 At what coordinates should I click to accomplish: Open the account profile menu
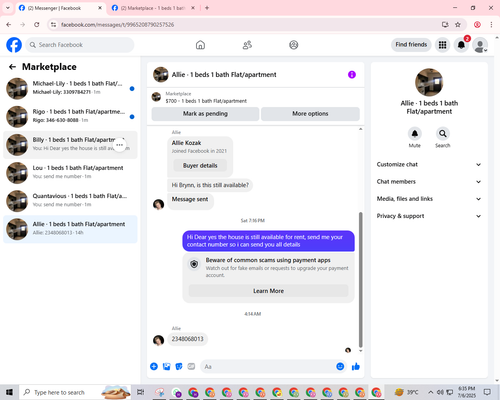(480, 45)
